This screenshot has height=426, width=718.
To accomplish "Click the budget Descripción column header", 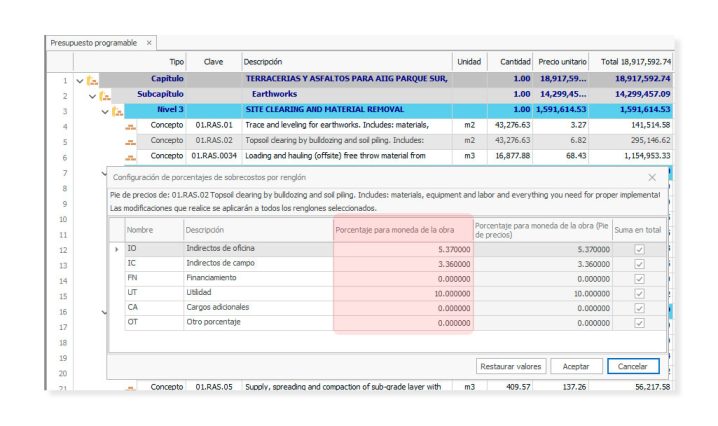I will (347, 62).
